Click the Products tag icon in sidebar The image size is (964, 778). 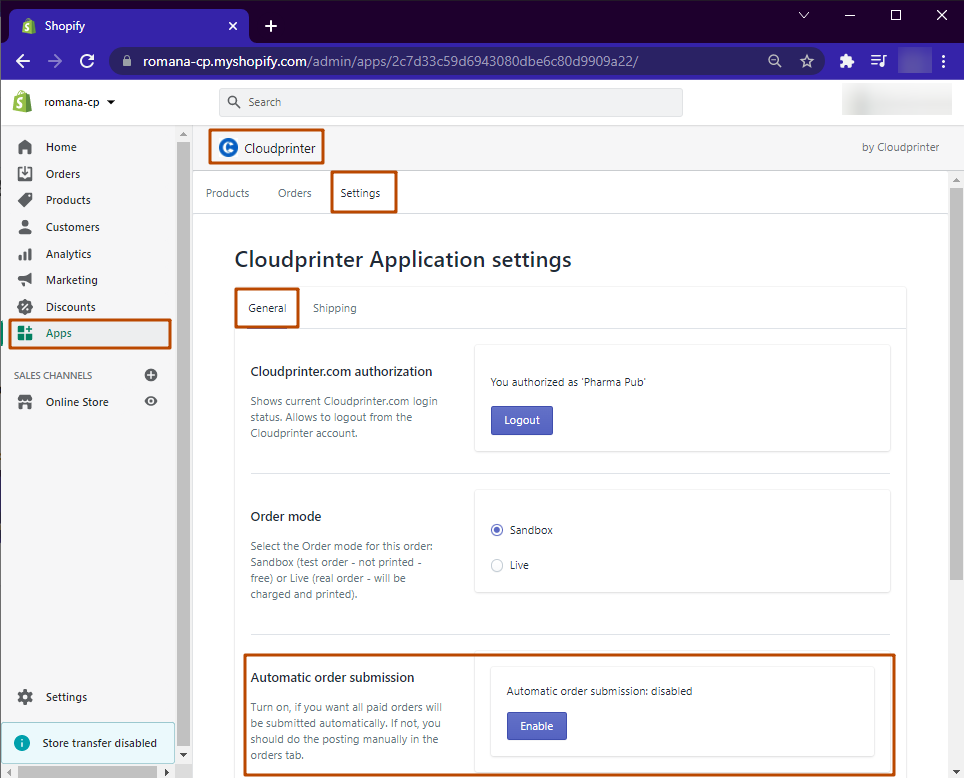click(25, 200)
